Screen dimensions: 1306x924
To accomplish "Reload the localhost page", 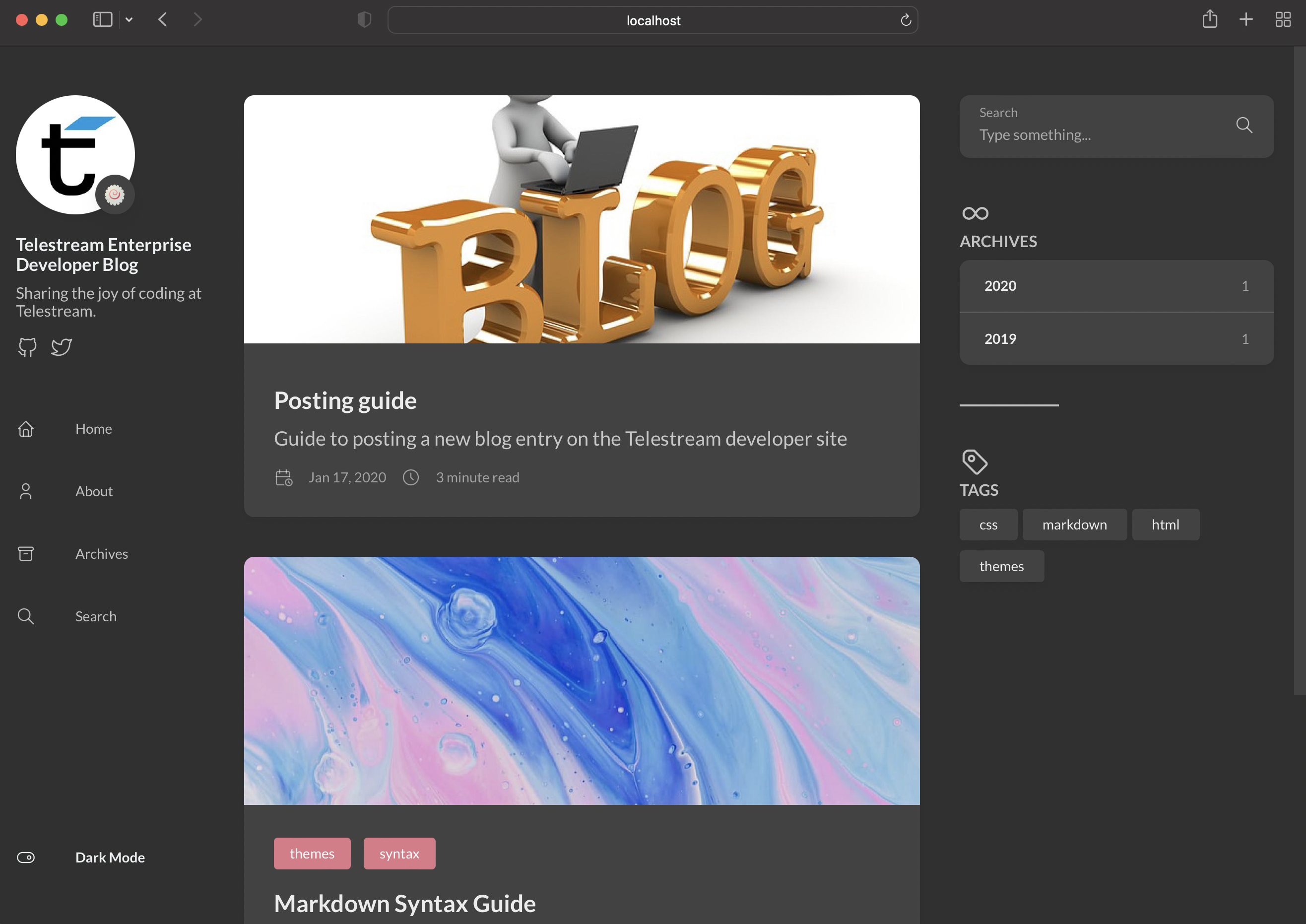I will pyautogui.click(x=906, y=20).
